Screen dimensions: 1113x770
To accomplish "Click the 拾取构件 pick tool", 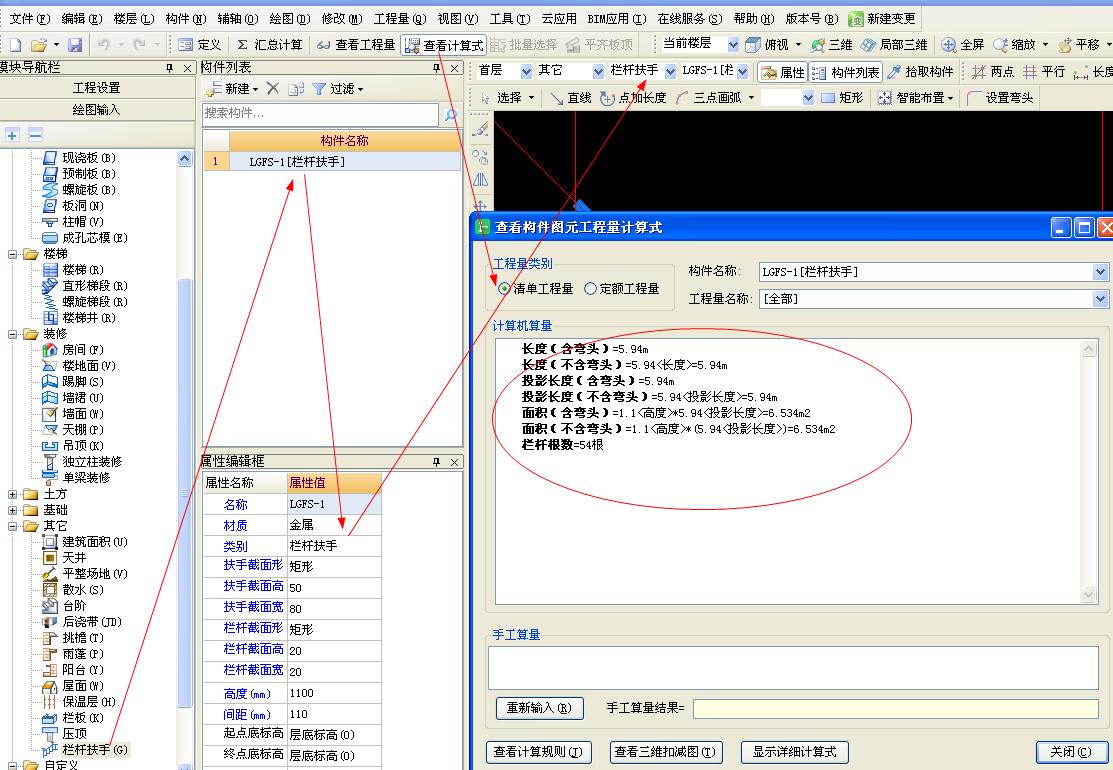I will pos(921,72).
